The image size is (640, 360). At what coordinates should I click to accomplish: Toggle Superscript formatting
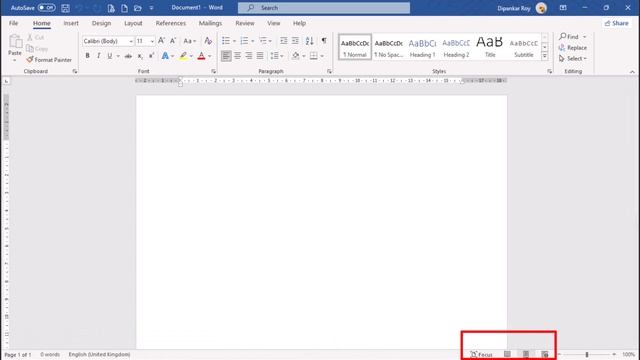point(151,56)
